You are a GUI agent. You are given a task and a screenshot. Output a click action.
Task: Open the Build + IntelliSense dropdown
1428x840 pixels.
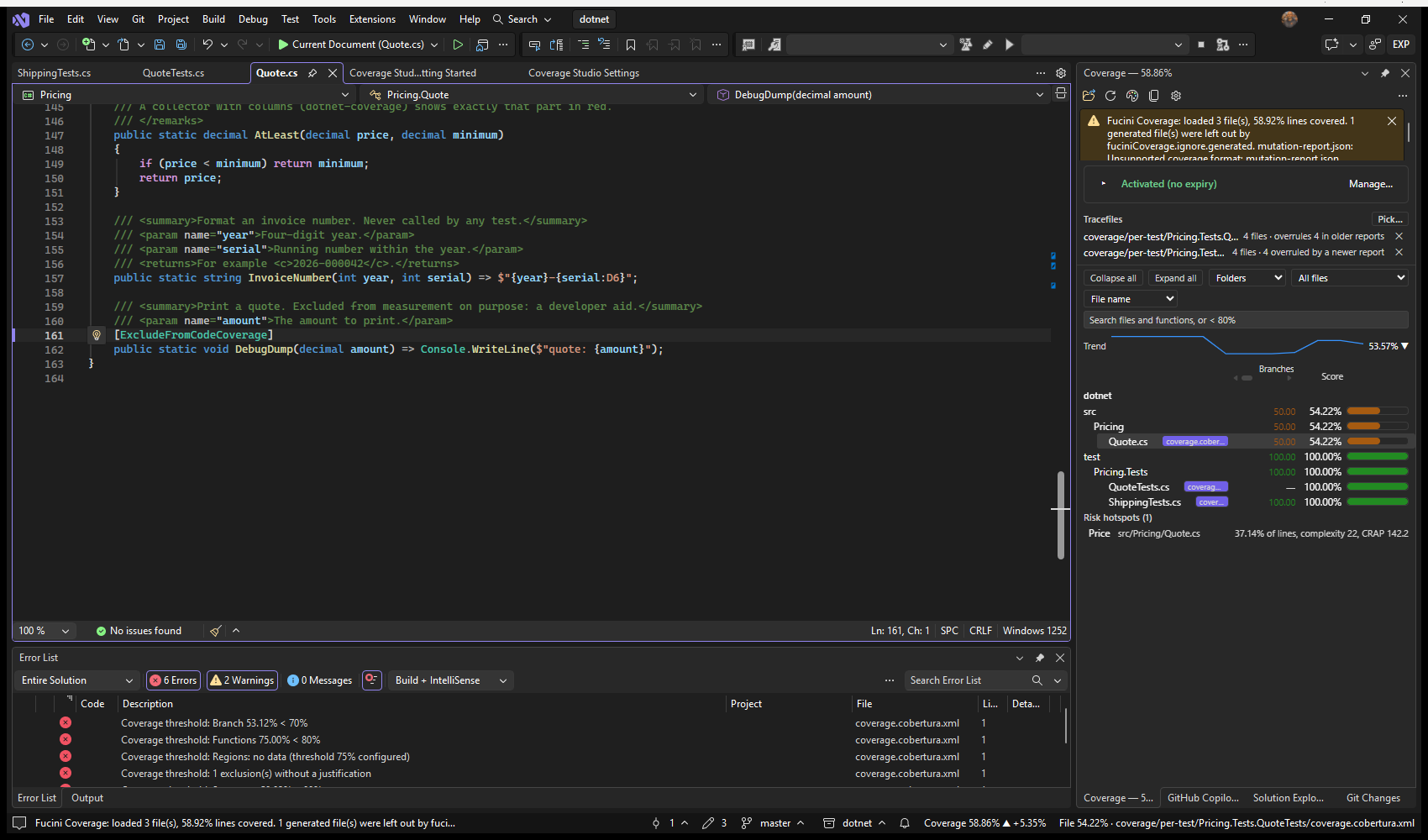click(451, 680)
